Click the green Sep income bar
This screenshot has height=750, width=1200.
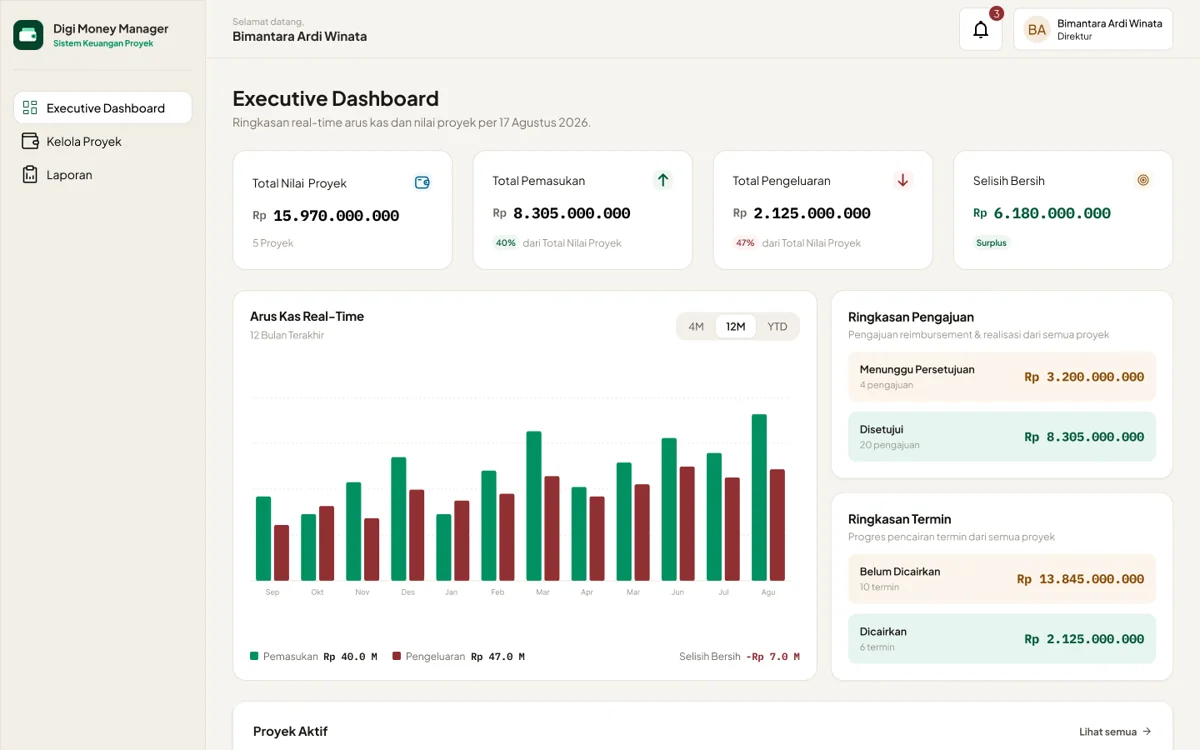(x=263, y=538)
